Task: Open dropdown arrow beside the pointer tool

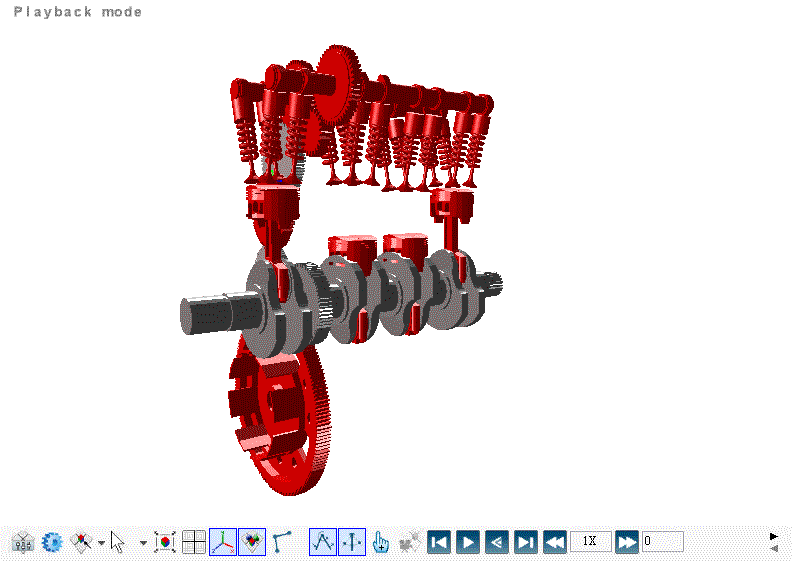Action: 143,543
